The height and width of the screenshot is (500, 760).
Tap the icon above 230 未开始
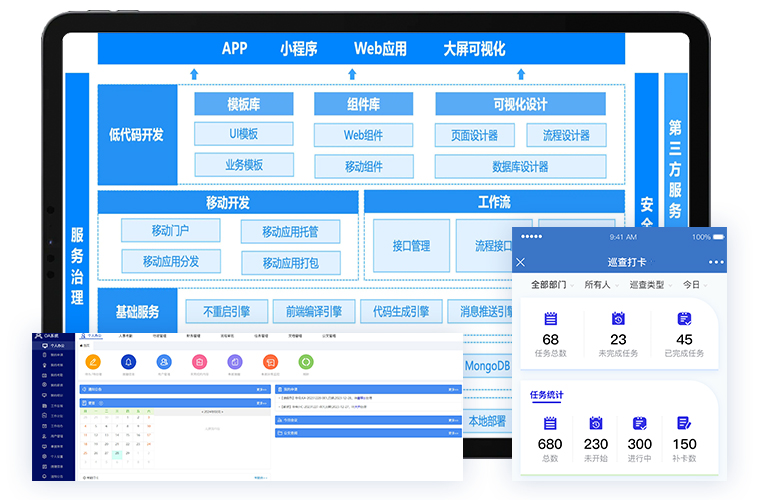click(x=596, y=423)
